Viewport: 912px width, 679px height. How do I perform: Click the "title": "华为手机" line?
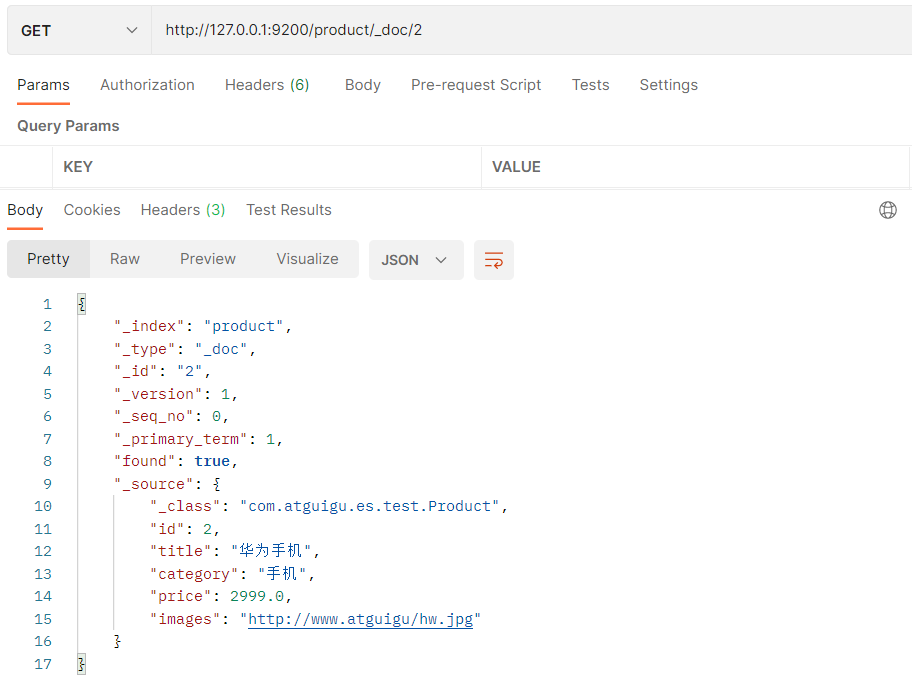tap(234, 551)
